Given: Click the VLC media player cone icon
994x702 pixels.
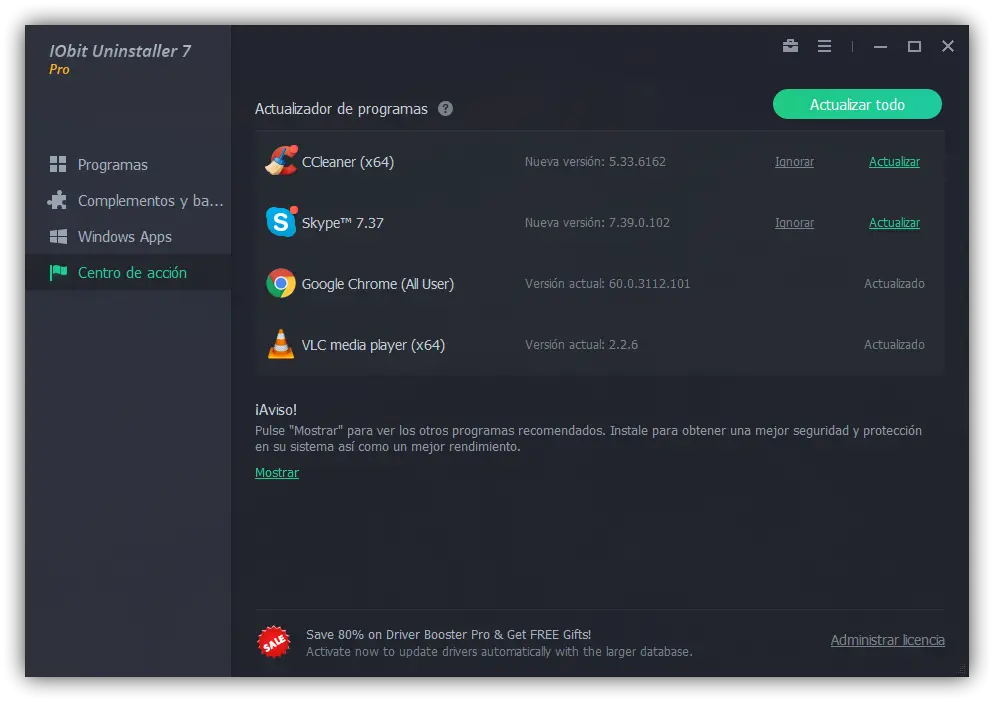Looking at the screenshot, I should click(x=281, y=344).
